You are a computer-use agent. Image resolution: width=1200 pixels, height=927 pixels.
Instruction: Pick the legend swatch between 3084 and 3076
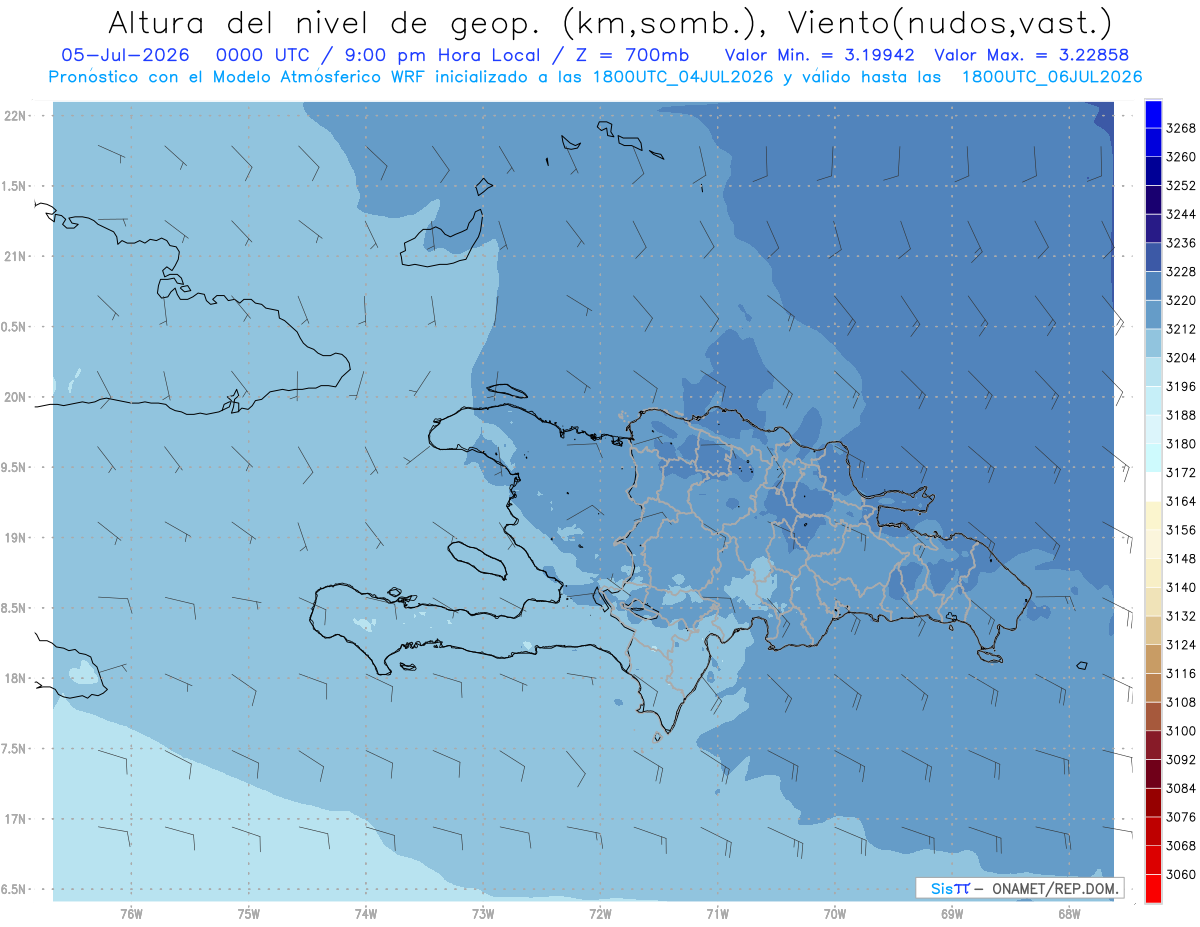coord(1153,802)
